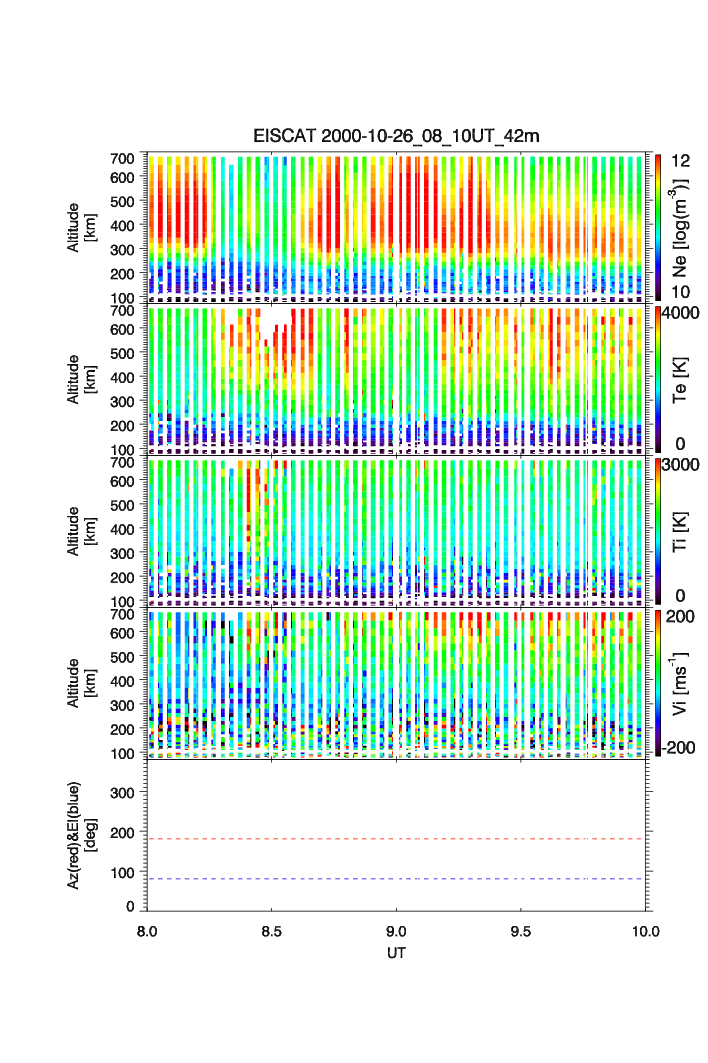This screenshot has height=1063, width=708.
Task: Select the blue dashed elevation line
Action: pos(398,879)
